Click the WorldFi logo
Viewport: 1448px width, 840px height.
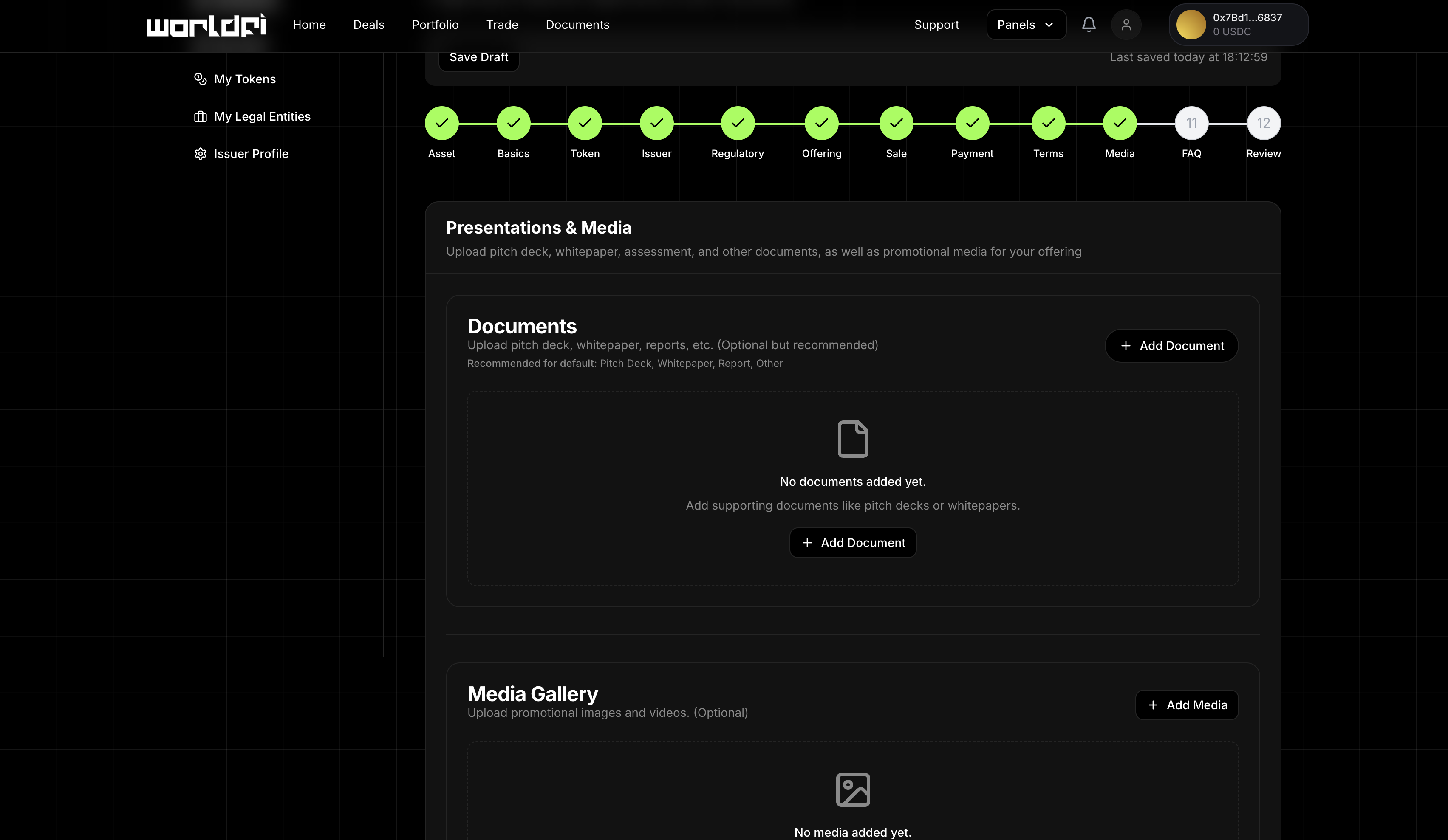pyautogui.click(x=206, y=25)
